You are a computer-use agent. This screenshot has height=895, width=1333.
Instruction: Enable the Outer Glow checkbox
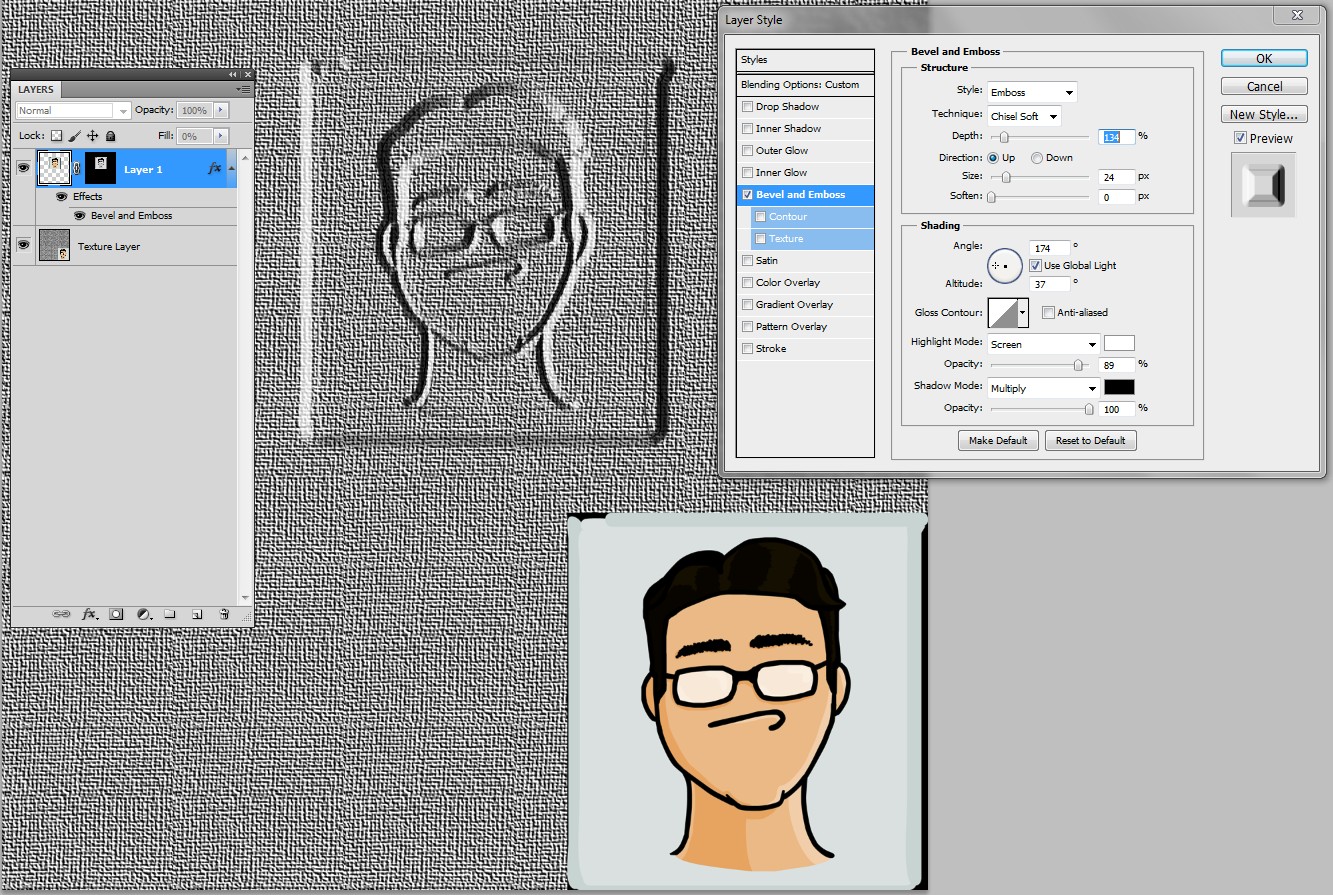tap(747, 151)
